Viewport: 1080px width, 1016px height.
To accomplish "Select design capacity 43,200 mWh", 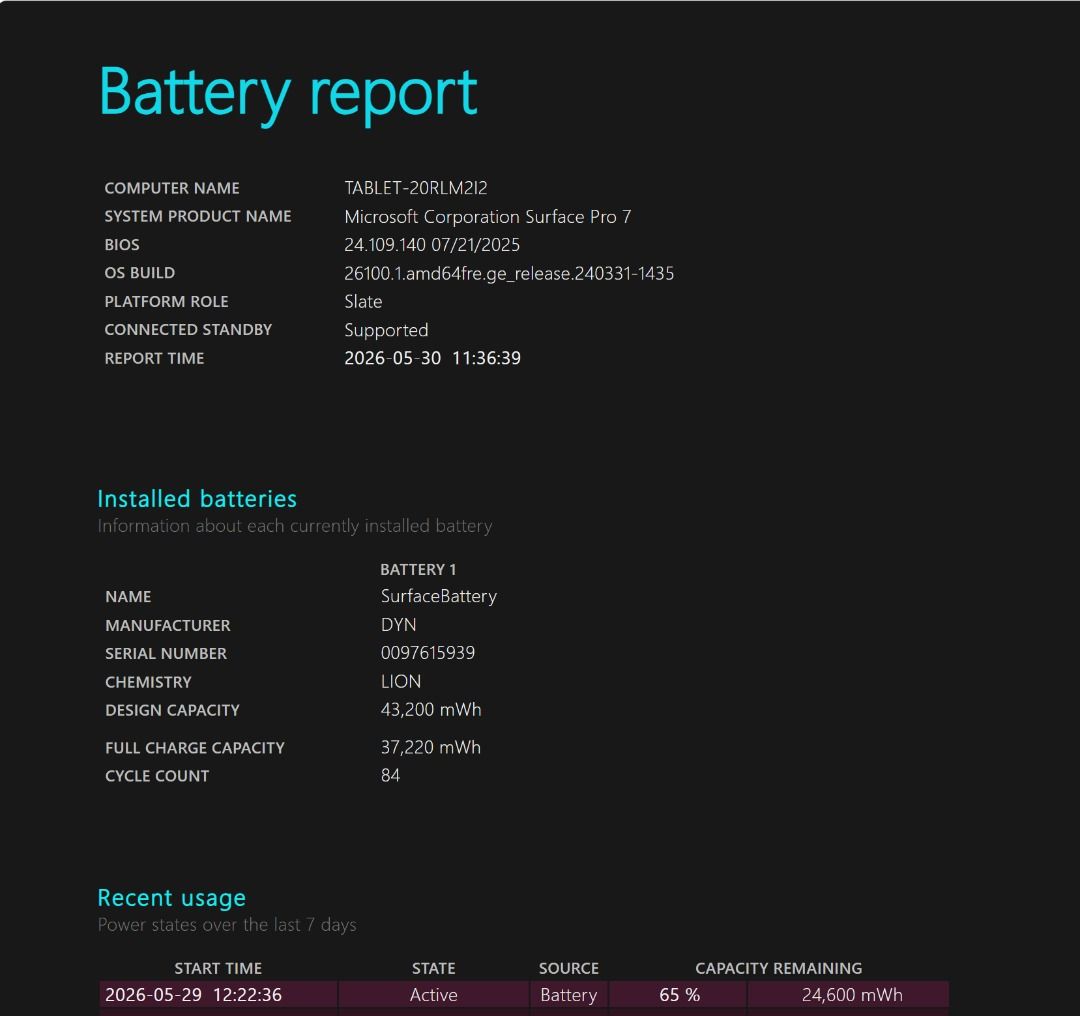I will [431, 710].
